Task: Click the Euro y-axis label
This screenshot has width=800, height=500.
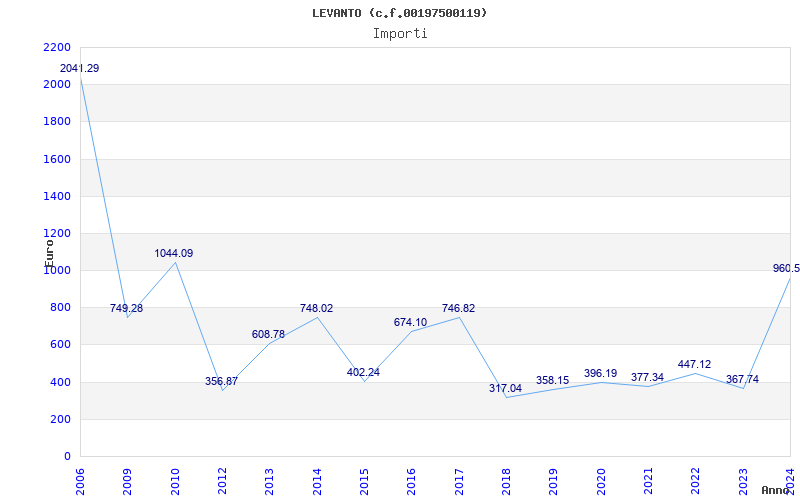Action: point(49,254)
